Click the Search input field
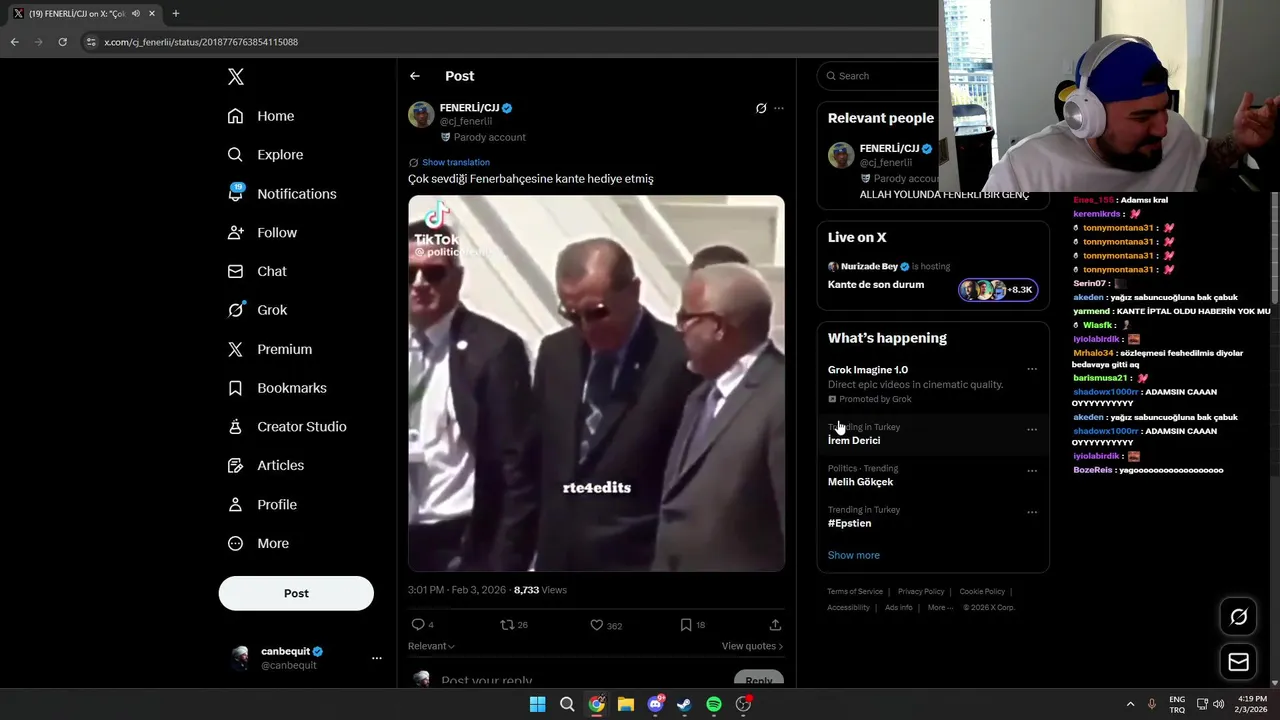This screenshot has height=720, width=1280. (885, 76)
